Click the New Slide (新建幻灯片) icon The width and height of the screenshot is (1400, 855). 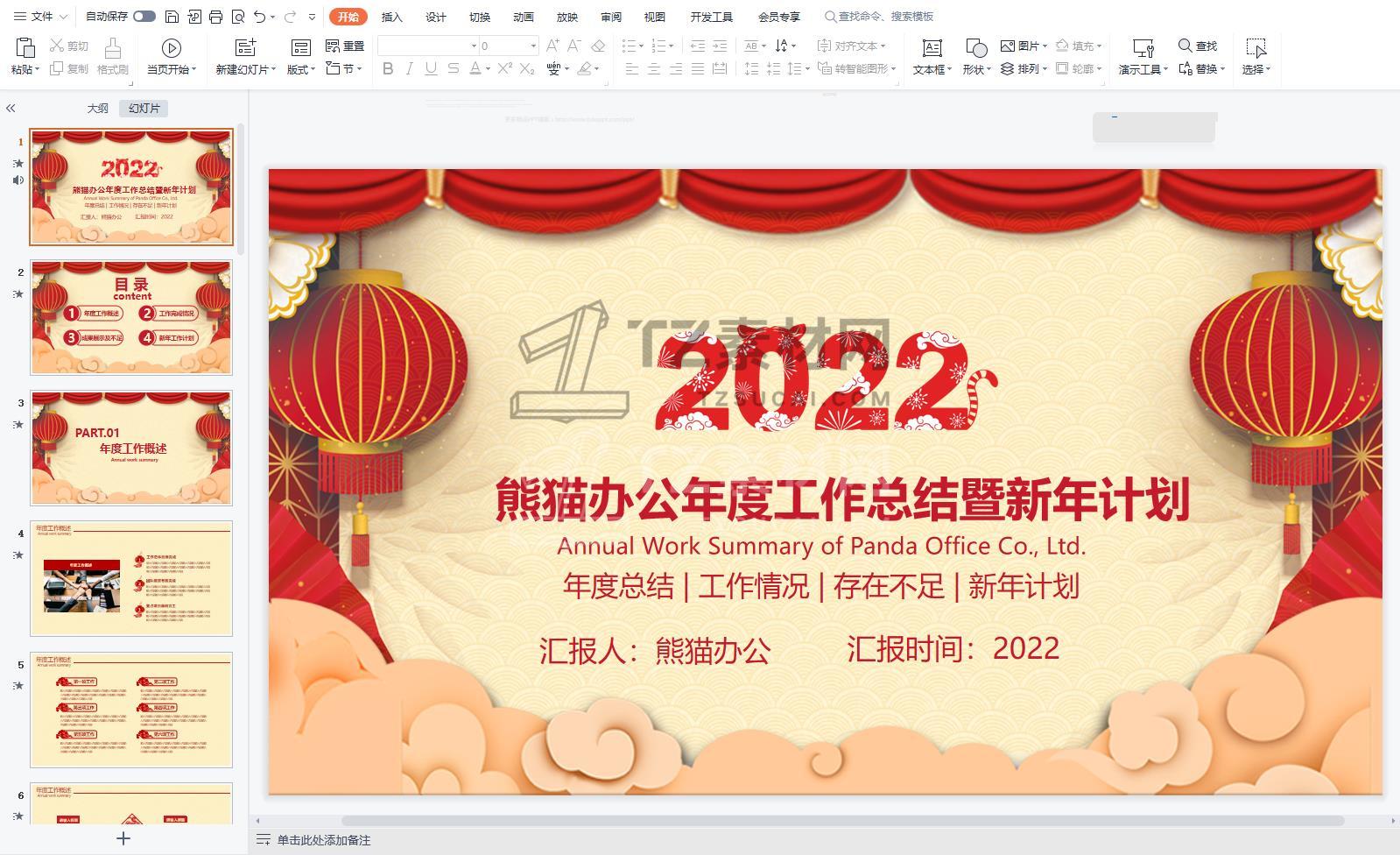pyautogui.click(x=246, y=47)
